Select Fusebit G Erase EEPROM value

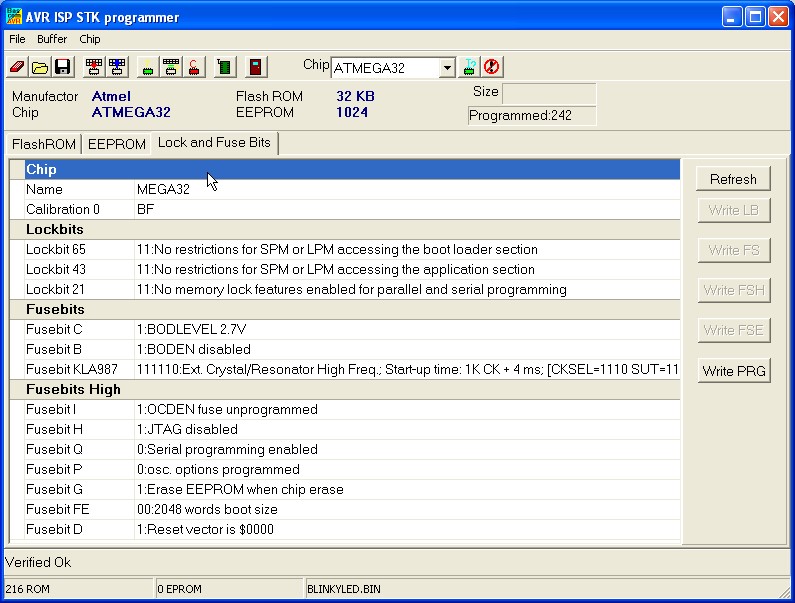coord(407,490)
